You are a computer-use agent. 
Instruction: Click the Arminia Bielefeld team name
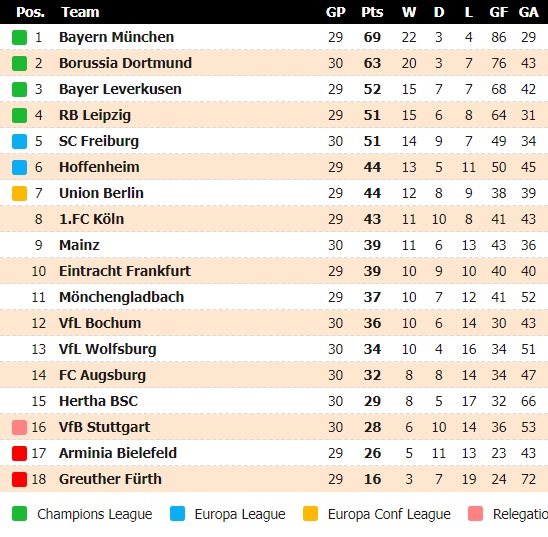pos(118,453)
